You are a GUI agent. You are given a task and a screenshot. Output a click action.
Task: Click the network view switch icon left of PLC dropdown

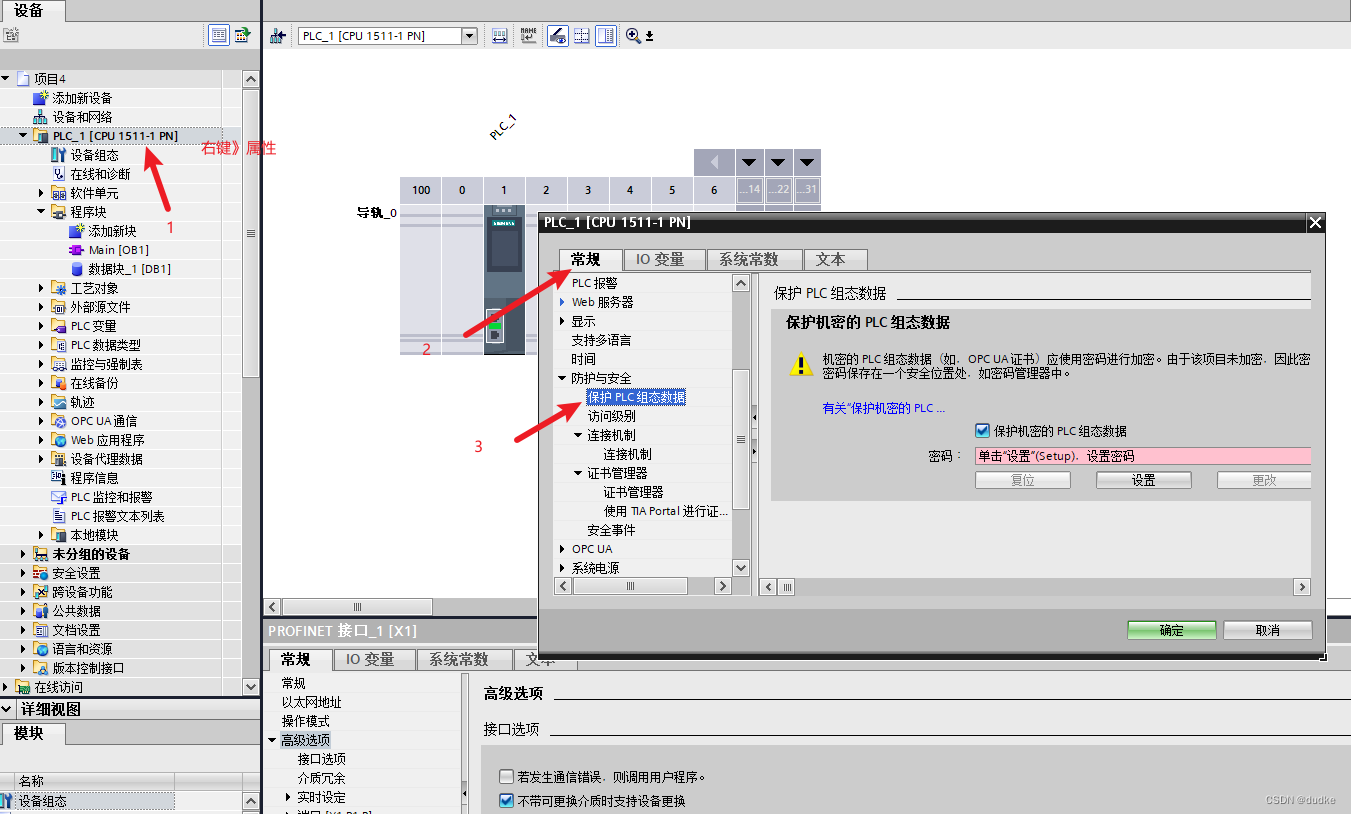click(278, 36)
